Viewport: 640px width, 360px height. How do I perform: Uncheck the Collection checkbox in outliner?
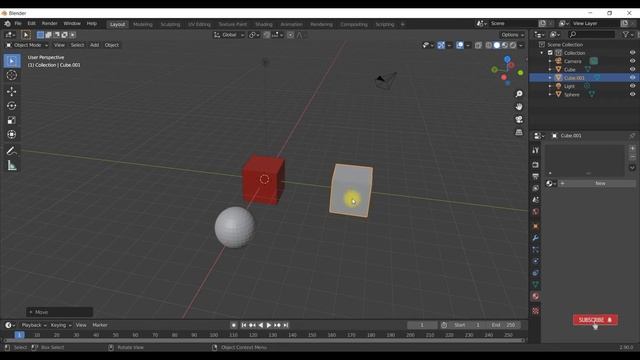point(550,53)
